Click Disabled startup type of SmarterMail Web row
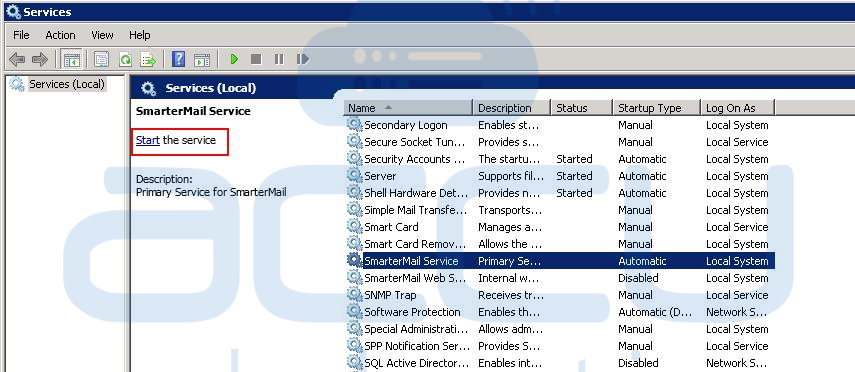 (639, 278)
